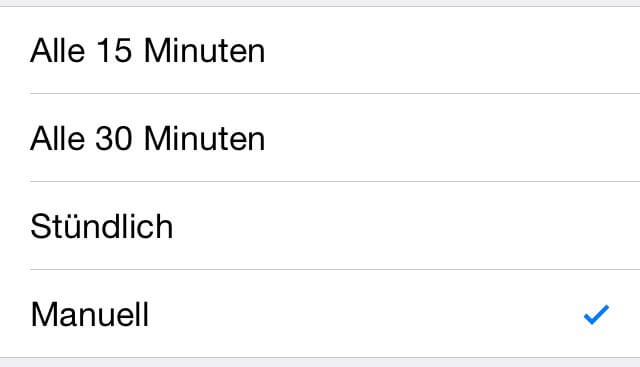The width and height of the screenshot is (640, 367).
Task: Choose the Manuell fetch option
Action: click(320, 314)
